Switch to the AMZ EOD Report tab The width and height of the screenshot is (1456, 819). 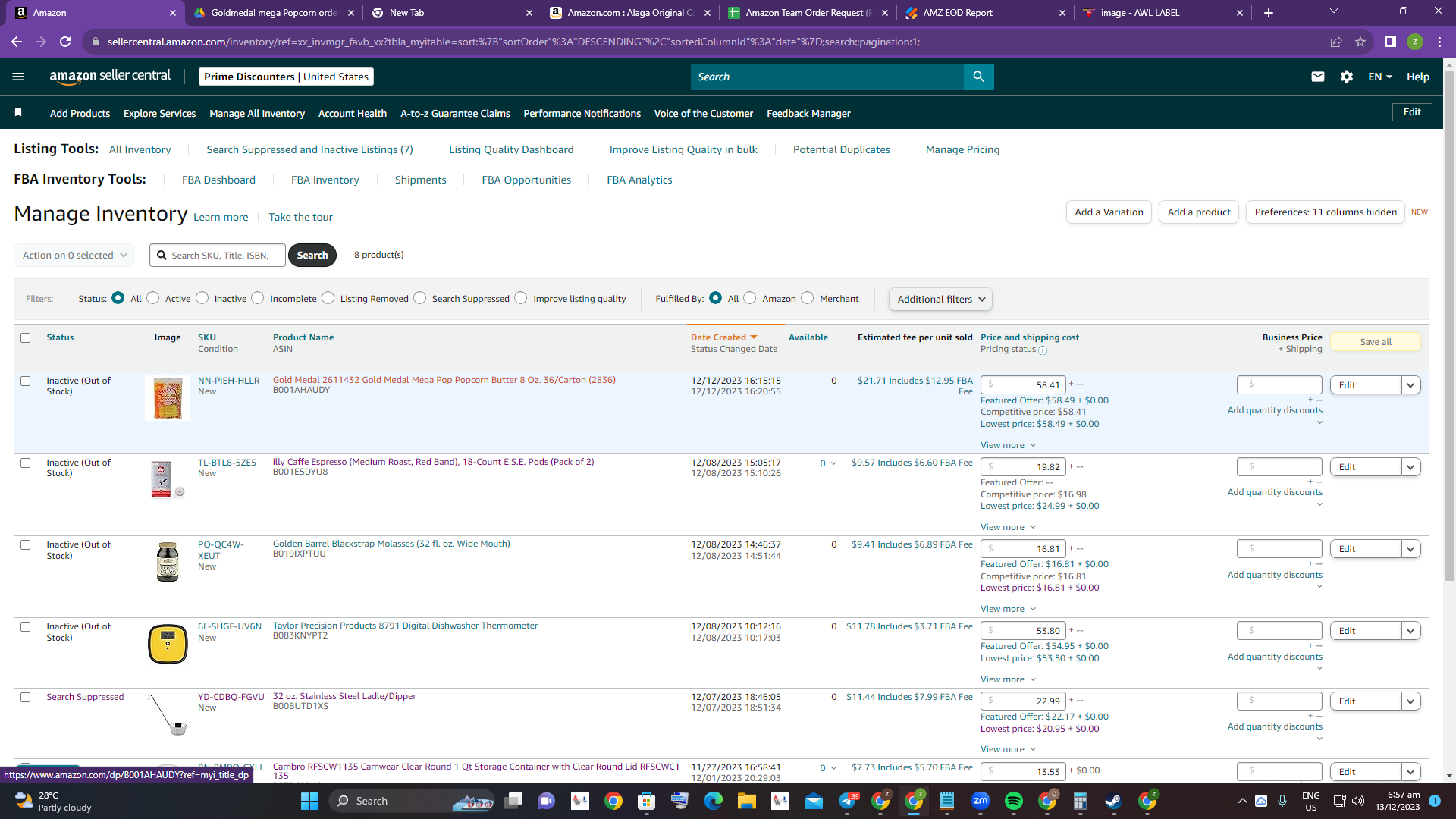(x=984, y=13)
